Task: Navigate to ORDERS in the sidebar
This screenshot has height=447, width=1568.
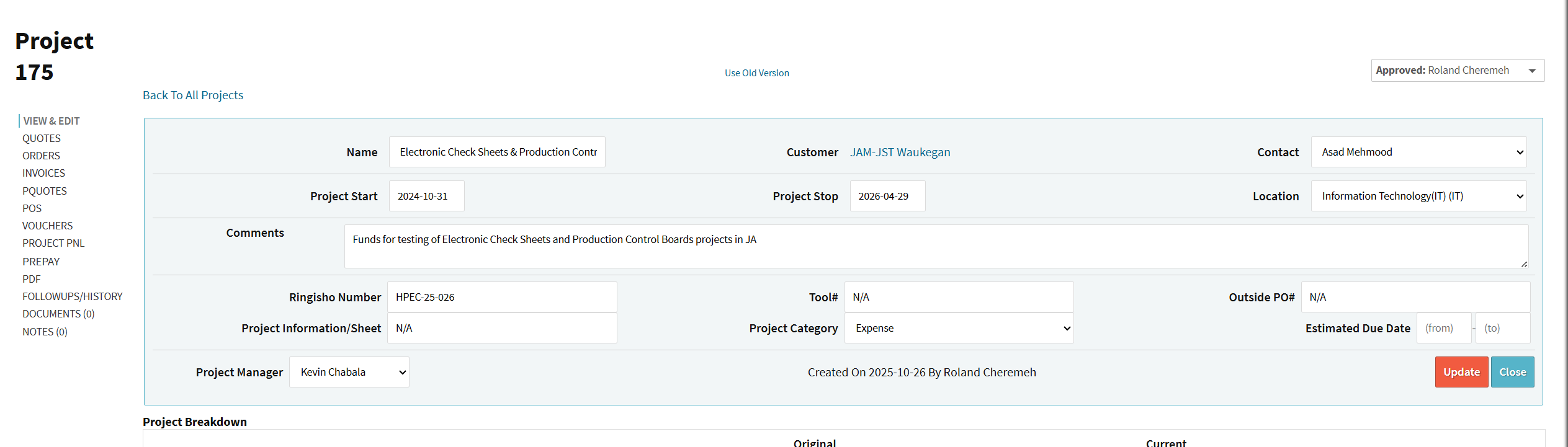Action: [41, 156]
